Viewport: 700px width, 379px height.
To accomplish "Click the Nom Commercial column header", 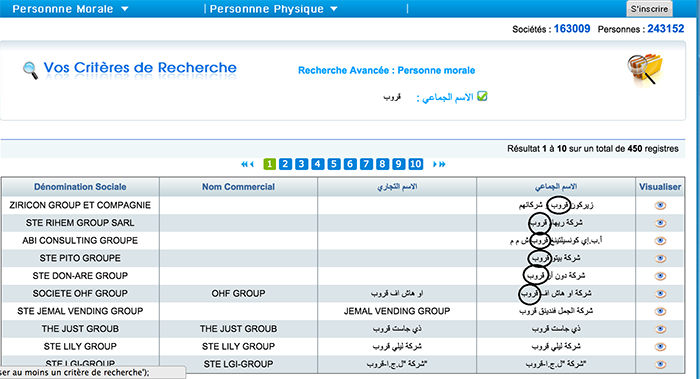I will [238, 187].
